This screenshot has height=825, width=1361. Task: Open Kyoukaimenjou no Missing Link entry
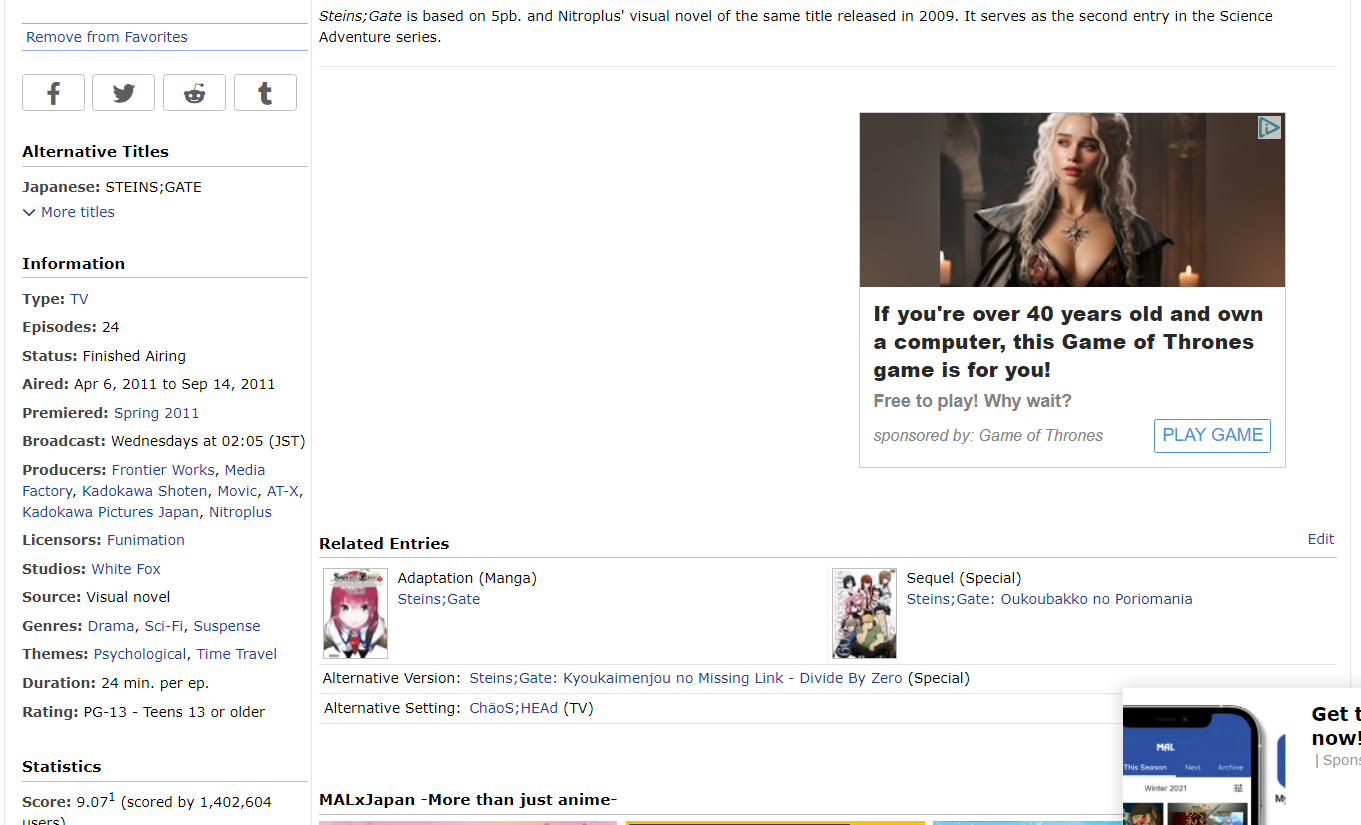[x=686, y=678]
